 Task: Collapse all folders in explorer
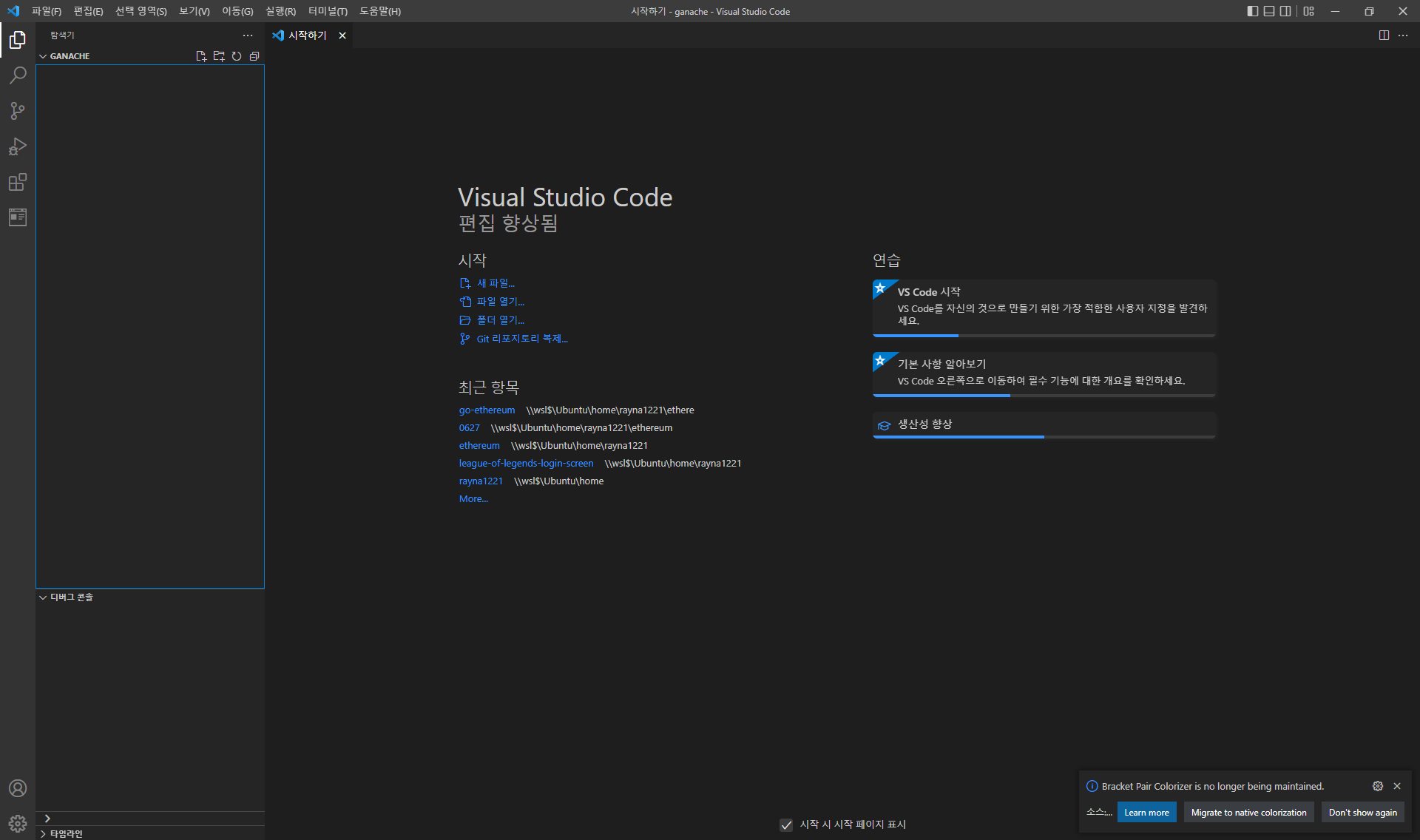pos(254,56)
